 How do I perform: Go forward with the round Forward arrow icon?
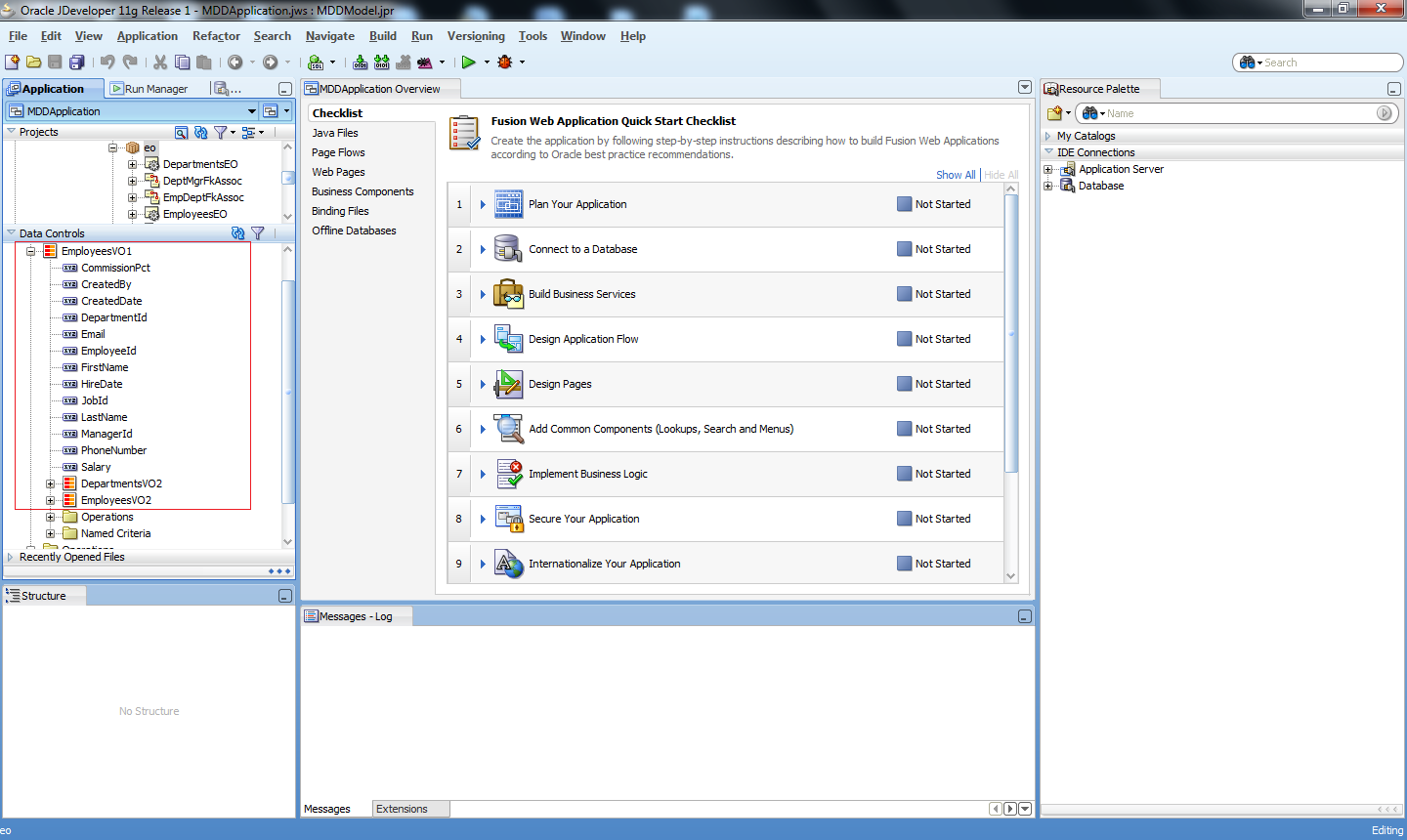271,62
